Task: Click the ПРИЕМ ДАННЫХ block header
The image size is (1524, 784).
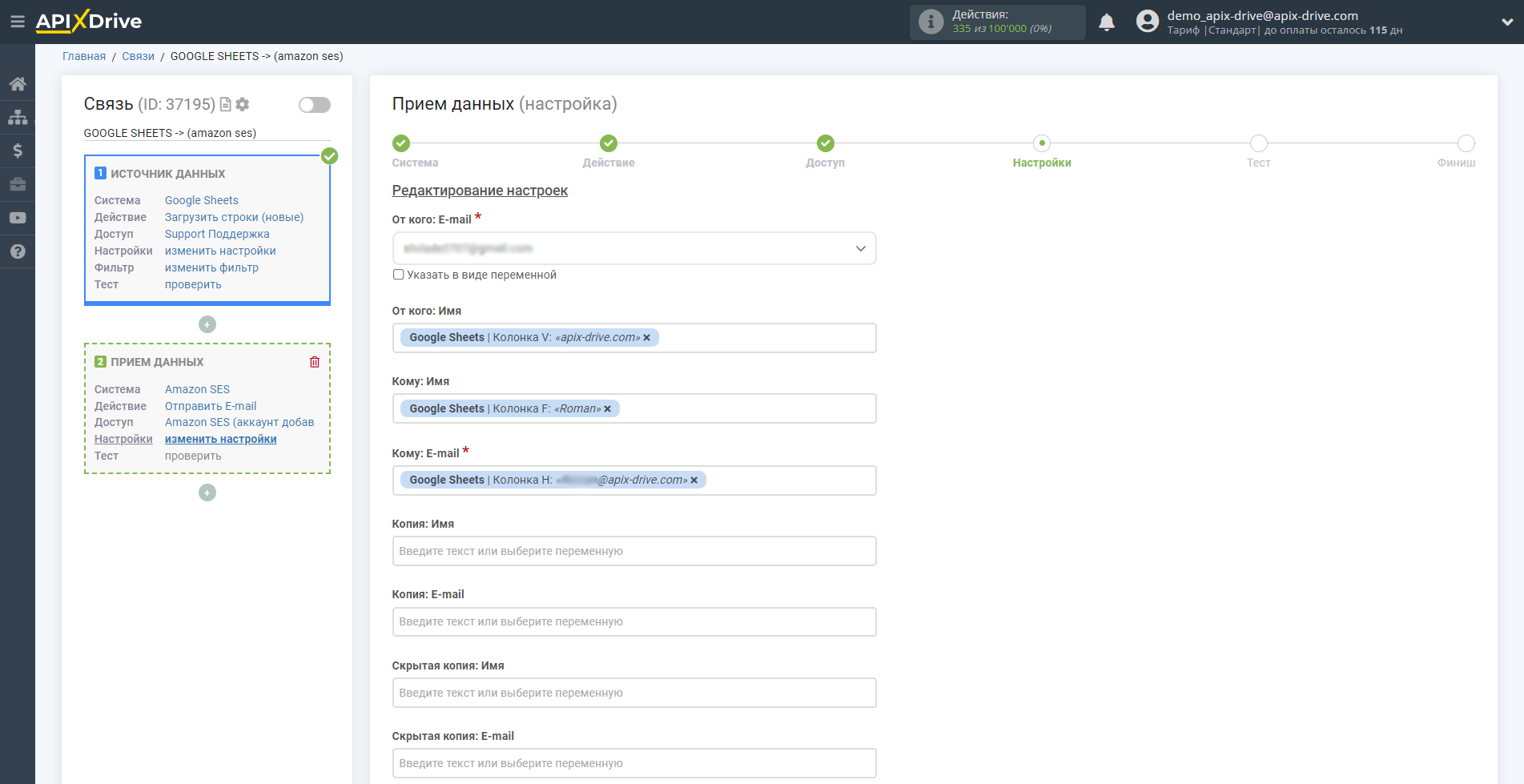Action: pos(157,362)
